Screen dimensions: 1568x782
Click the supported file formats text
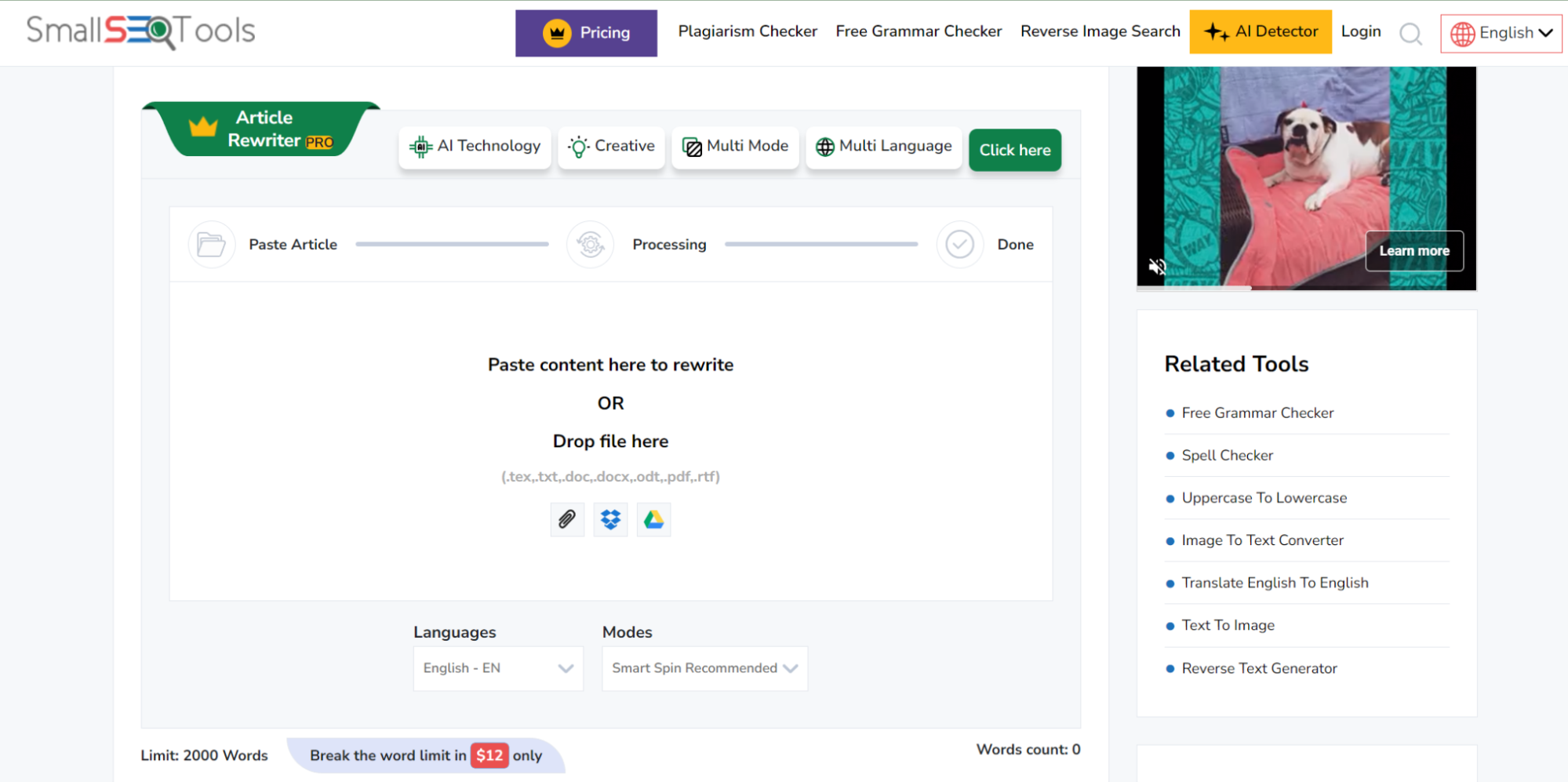coord(610,476)
